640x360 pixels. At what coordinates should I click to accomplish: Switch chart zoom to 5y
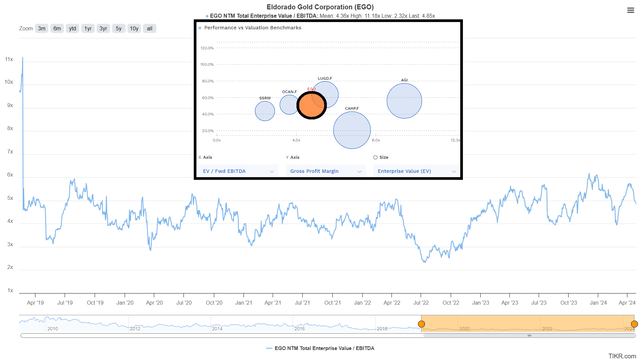point(119,29)
